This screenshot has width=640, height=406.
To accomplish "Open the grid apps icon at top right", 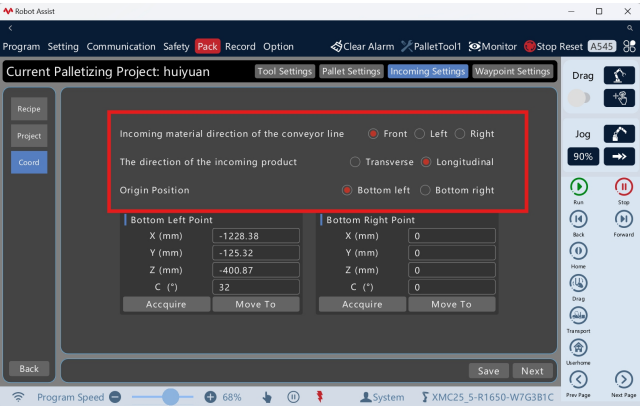I will point(629,46).
